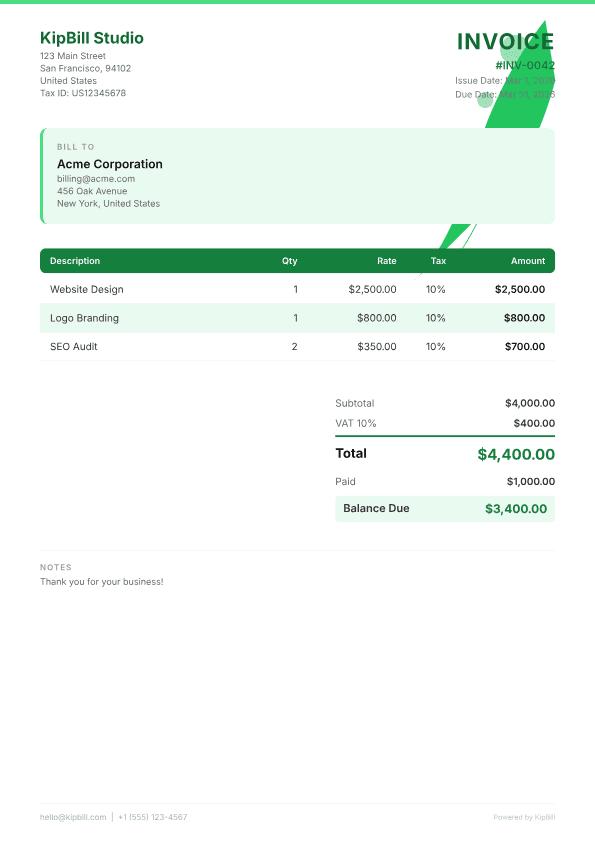Click the Subtotal label
This screenshot has width=595, height=841.
pos(355,403)
